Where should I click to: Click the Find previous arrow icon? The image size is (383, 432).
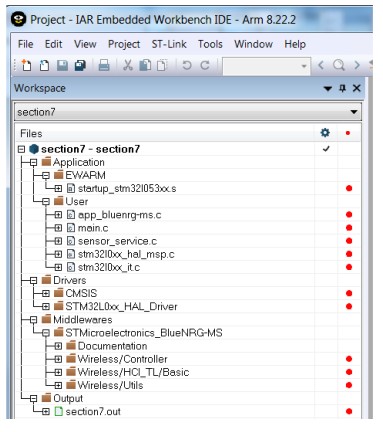pyautogui.click(x=321, y=65)
